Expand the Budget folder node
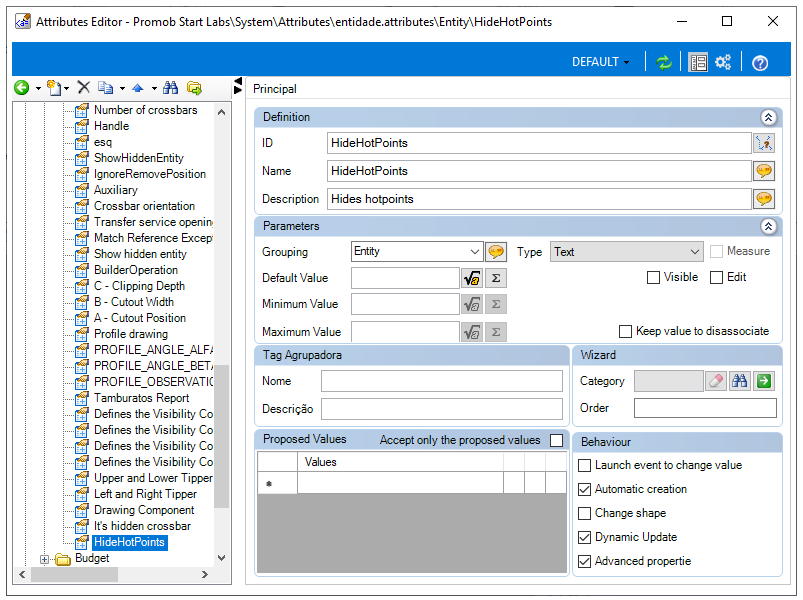This screenshot has width=803, height=600. 45,560
